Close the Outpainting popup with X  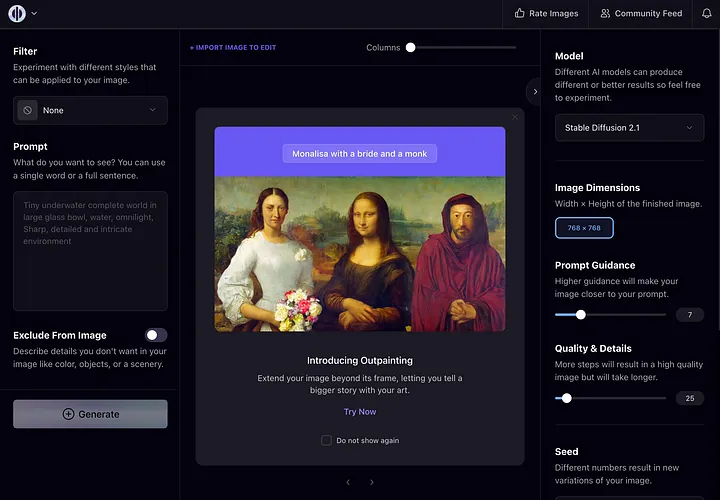pyautogui.click(x=515, y=117)
